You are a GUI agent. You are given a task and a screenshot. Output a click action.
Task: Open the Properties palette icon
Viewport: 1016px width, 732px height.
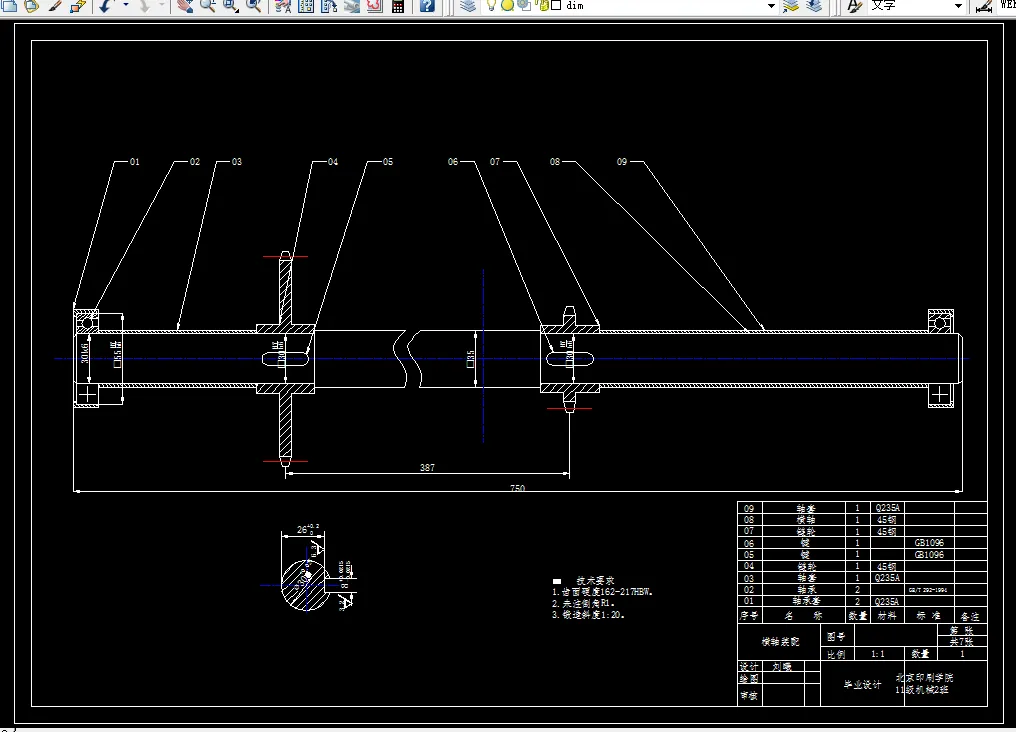(x=283, y=6)
